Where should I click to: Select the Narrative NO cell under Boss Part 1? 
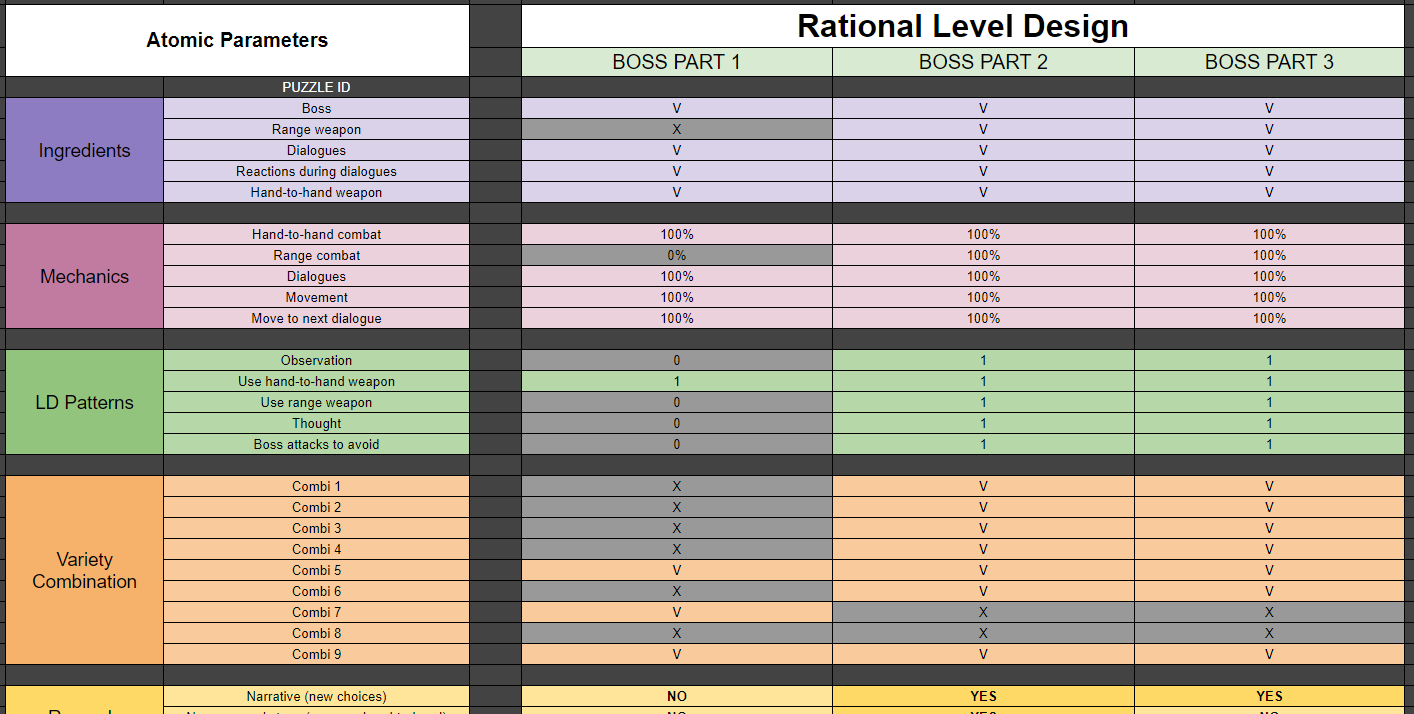[677, 696]
